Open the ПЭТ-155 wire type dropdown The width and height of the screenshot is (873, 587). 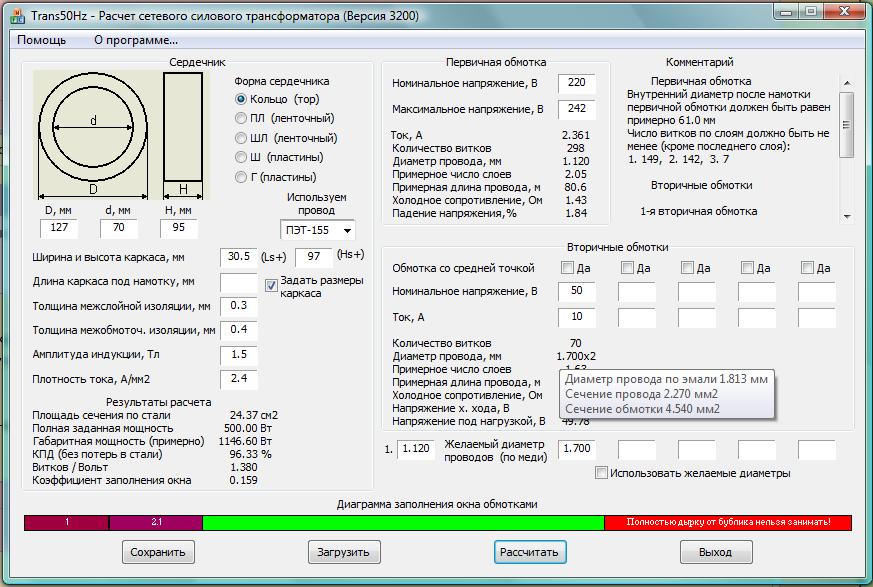(316, 231)
